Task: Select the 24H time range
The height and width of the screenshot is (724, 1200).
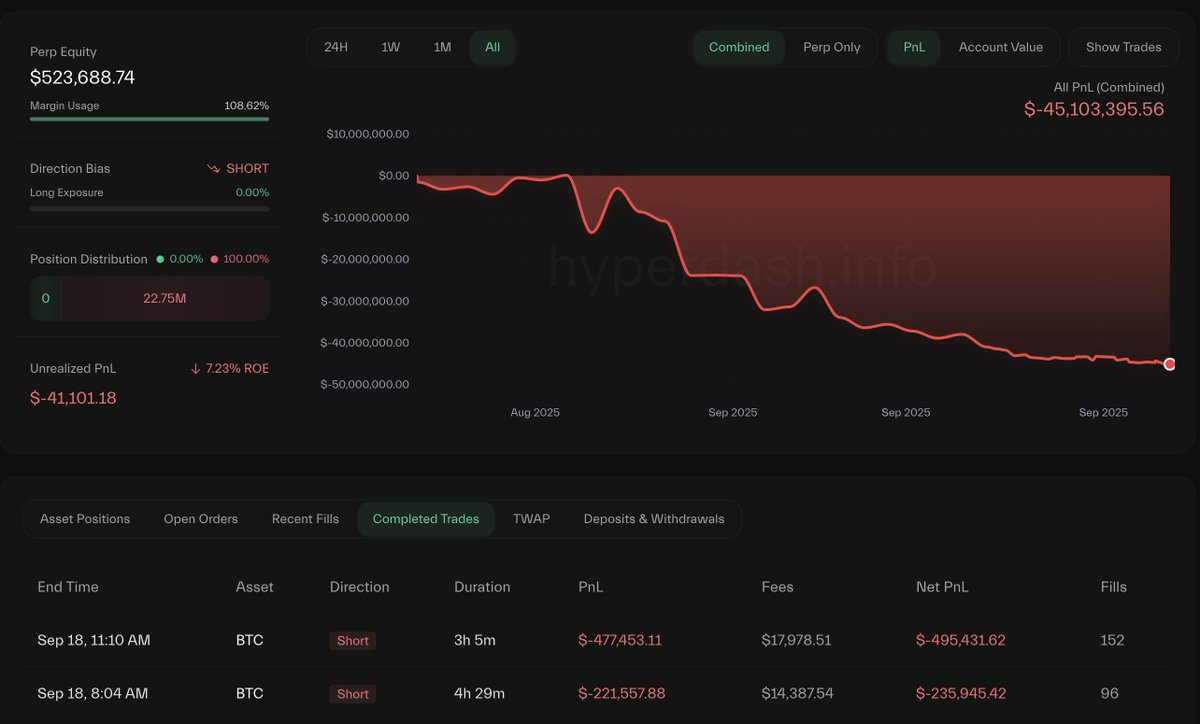Action: pos(336,47)
